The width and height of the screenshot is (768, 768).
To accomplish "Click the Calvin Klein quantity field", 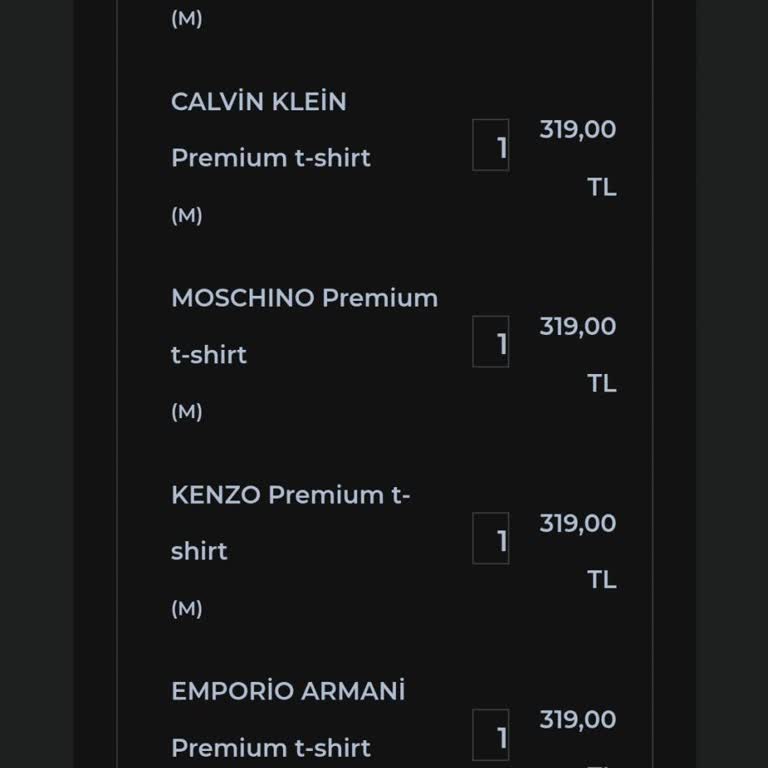I will tap(490, 146).
